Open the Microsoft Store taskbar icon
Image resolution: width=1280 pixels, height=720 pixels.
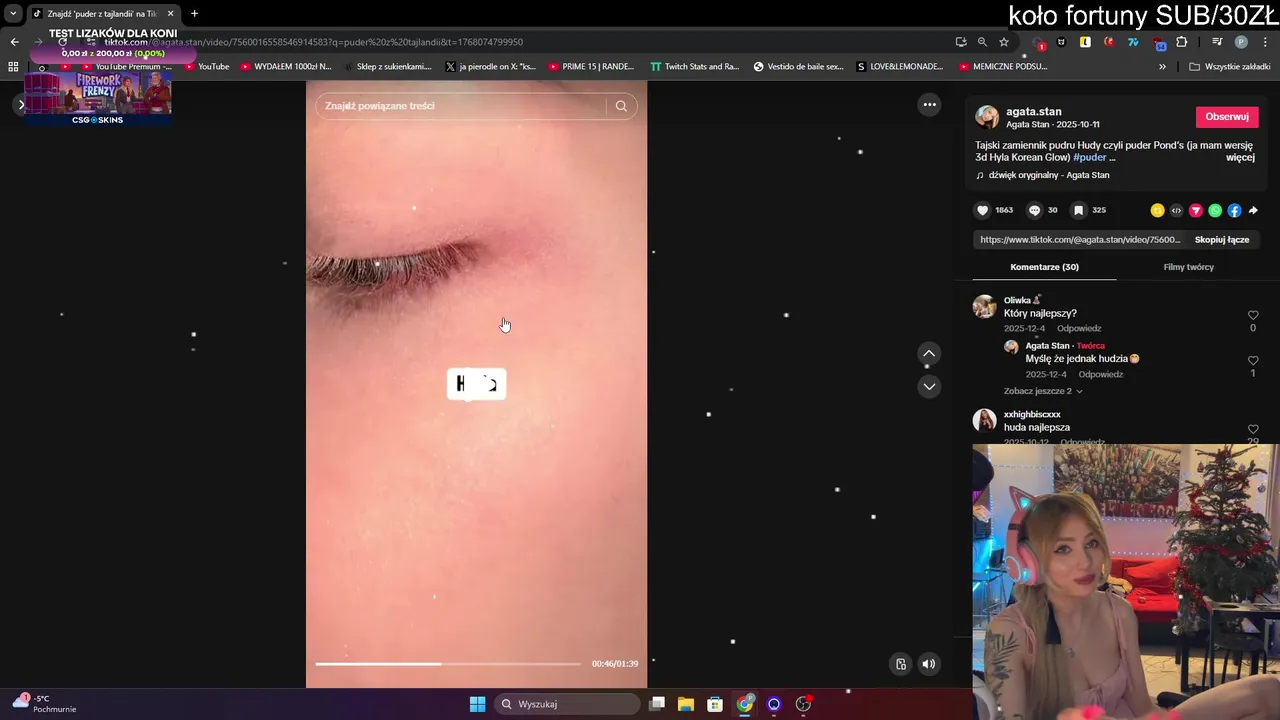pos(715,704)
